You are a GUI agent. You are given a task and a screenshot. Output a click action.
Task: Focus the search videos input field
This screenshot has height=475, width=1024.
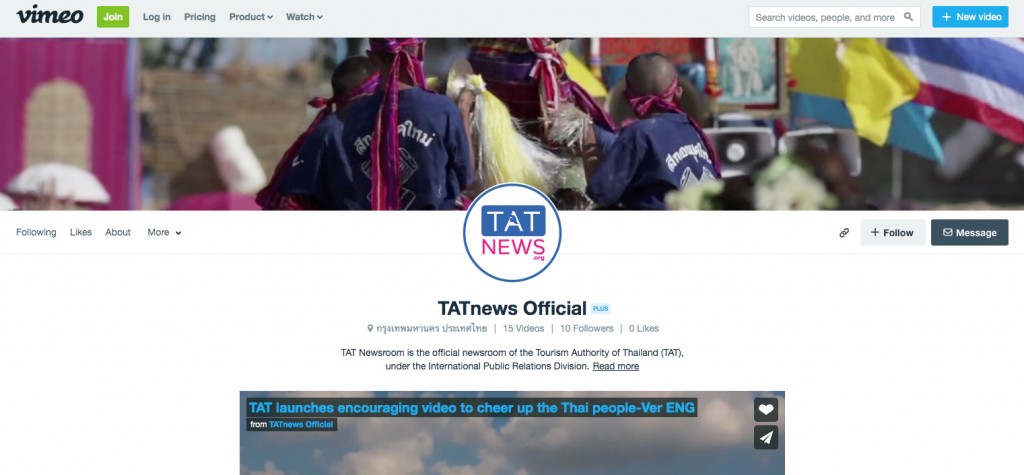coord(825,17)
